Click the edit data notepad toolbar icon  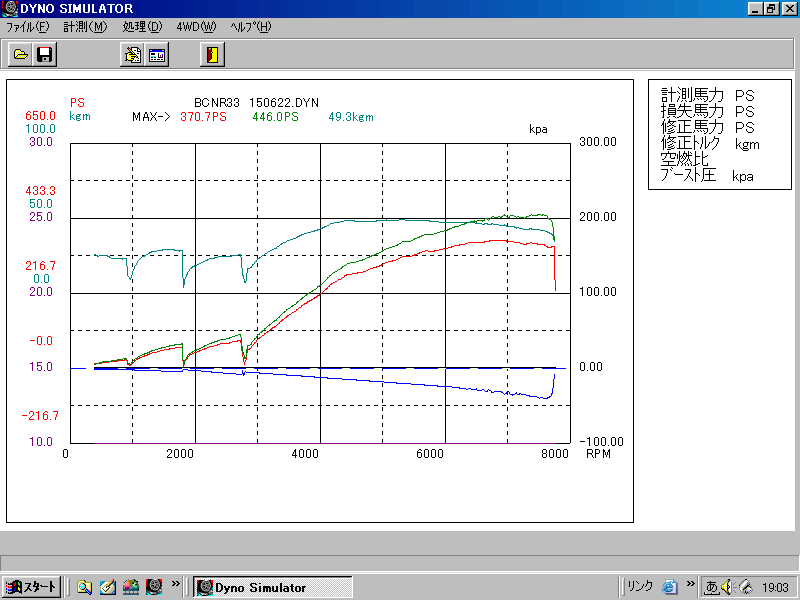click(132, 55)
